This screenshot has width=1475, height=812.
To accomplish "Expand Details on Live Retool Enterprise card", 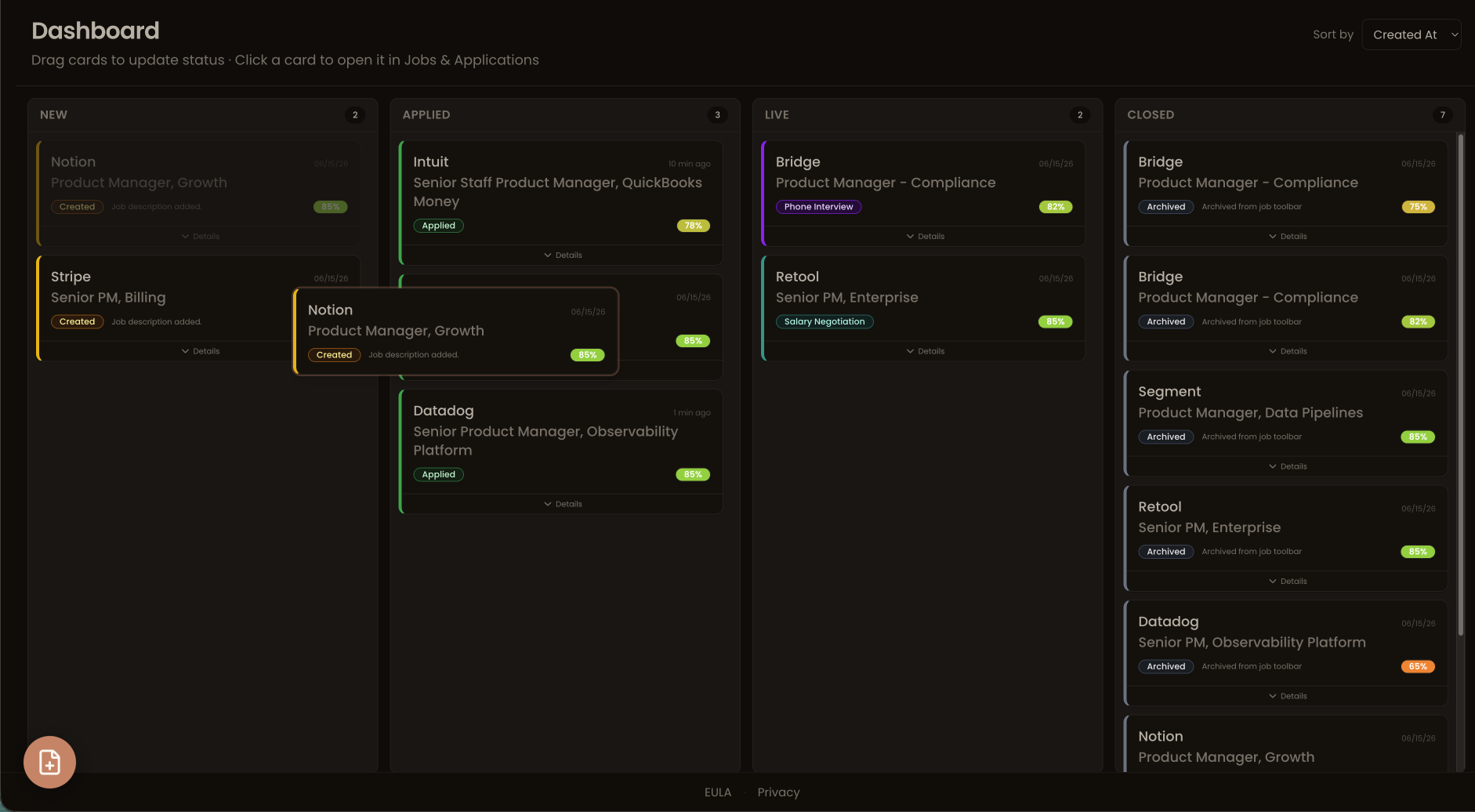I will coord(926,351).
